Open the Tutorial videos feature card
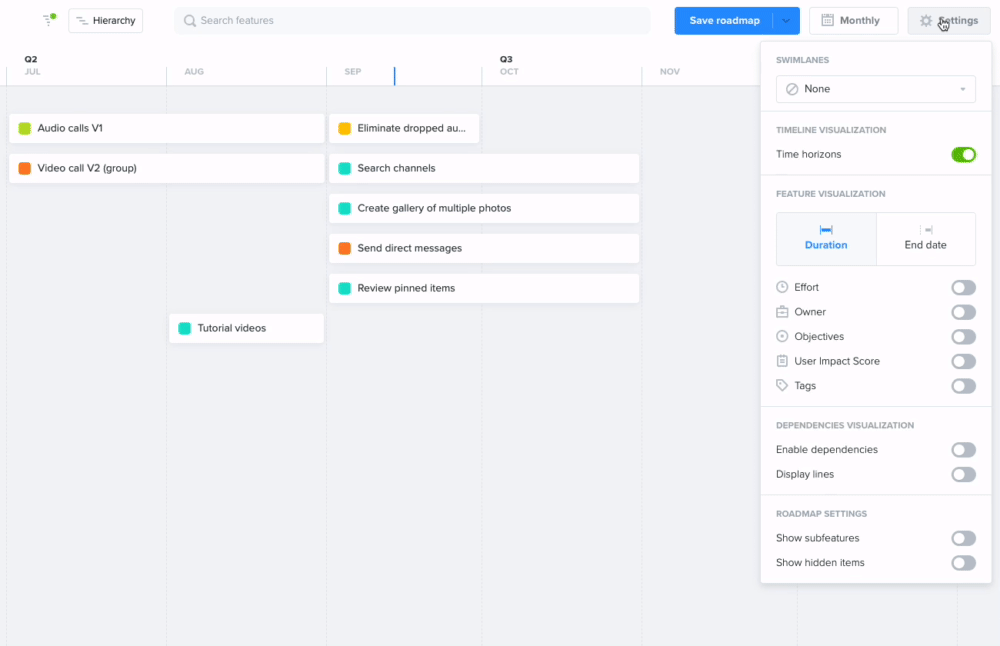The image size is (1000, 646). tap(246, 328)
